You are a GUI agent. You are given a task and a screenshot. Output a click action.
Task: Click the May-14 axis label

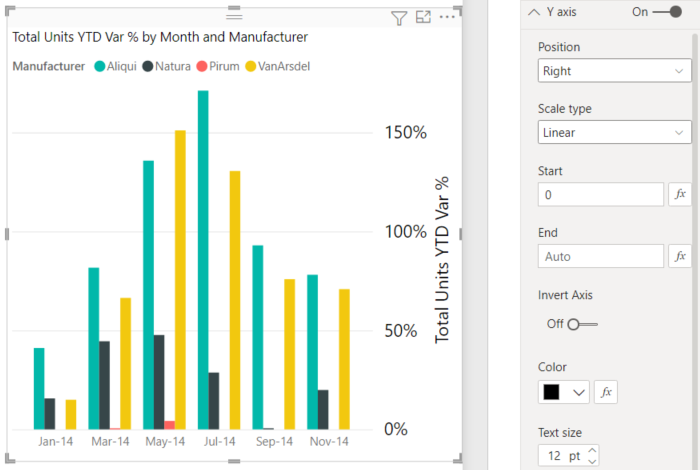click(165, 441)
